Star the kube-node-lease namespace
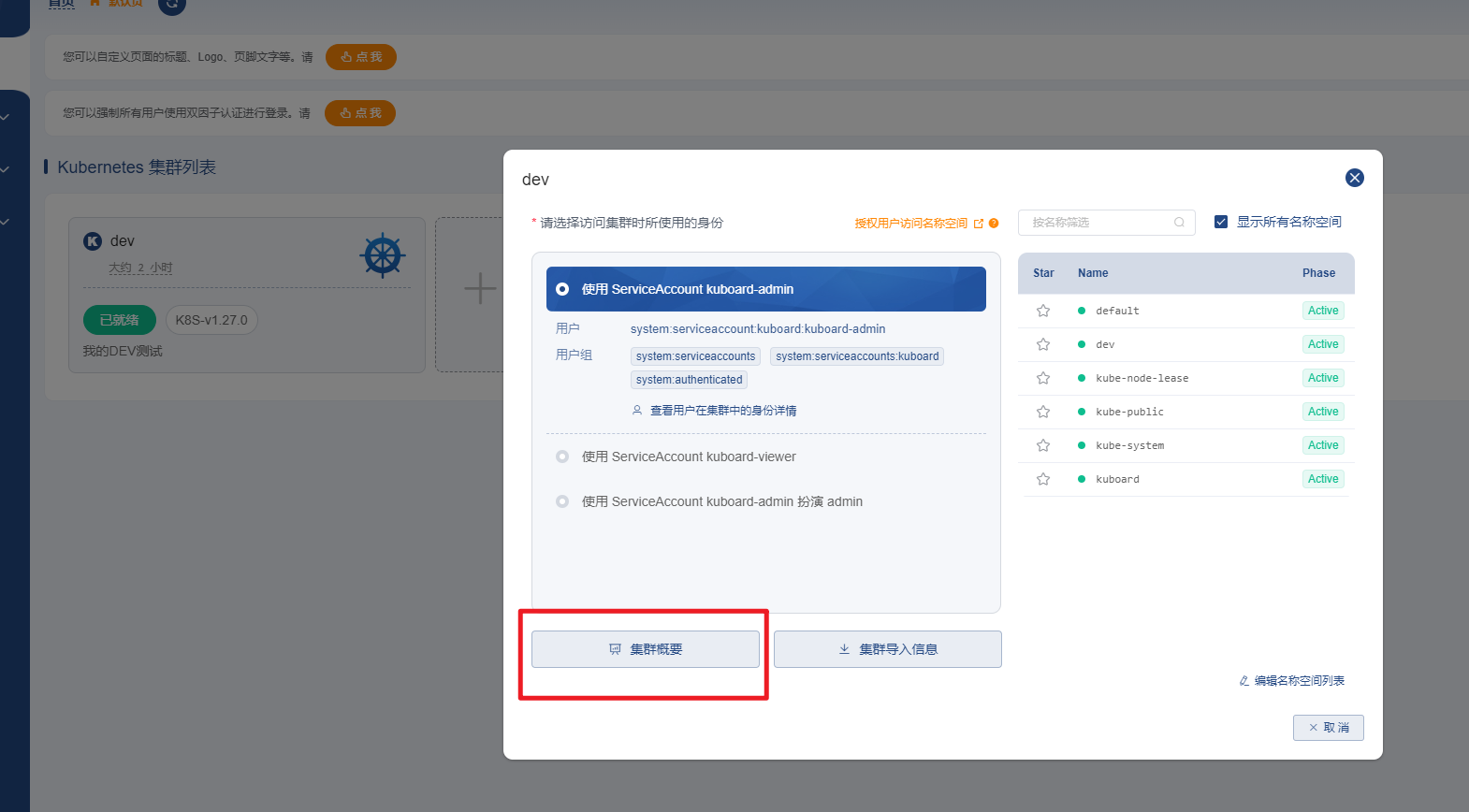 [1043, 378]
